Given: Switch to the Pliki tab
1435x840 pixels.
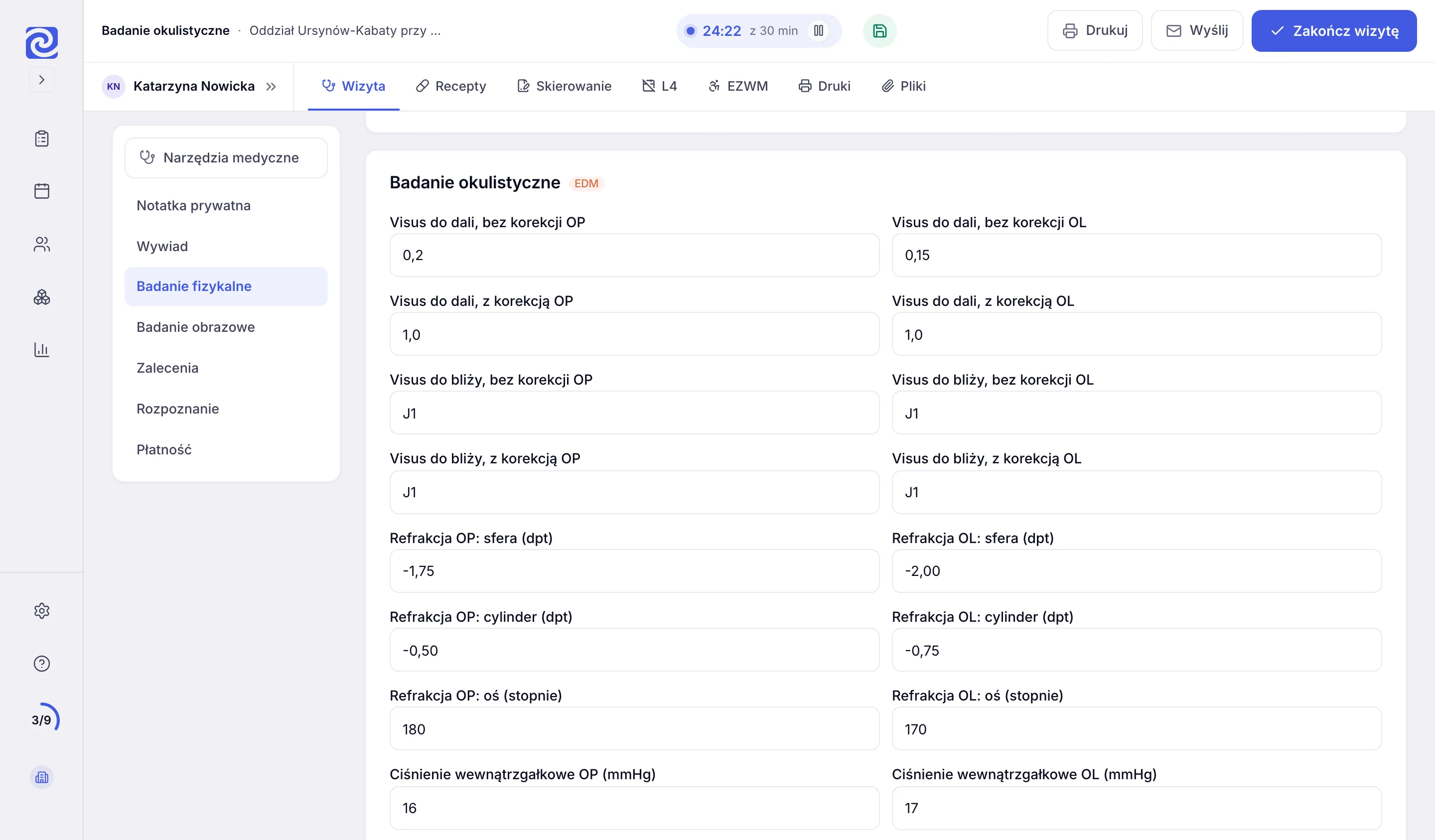Looking at the screenshot, I should point(904,87).
